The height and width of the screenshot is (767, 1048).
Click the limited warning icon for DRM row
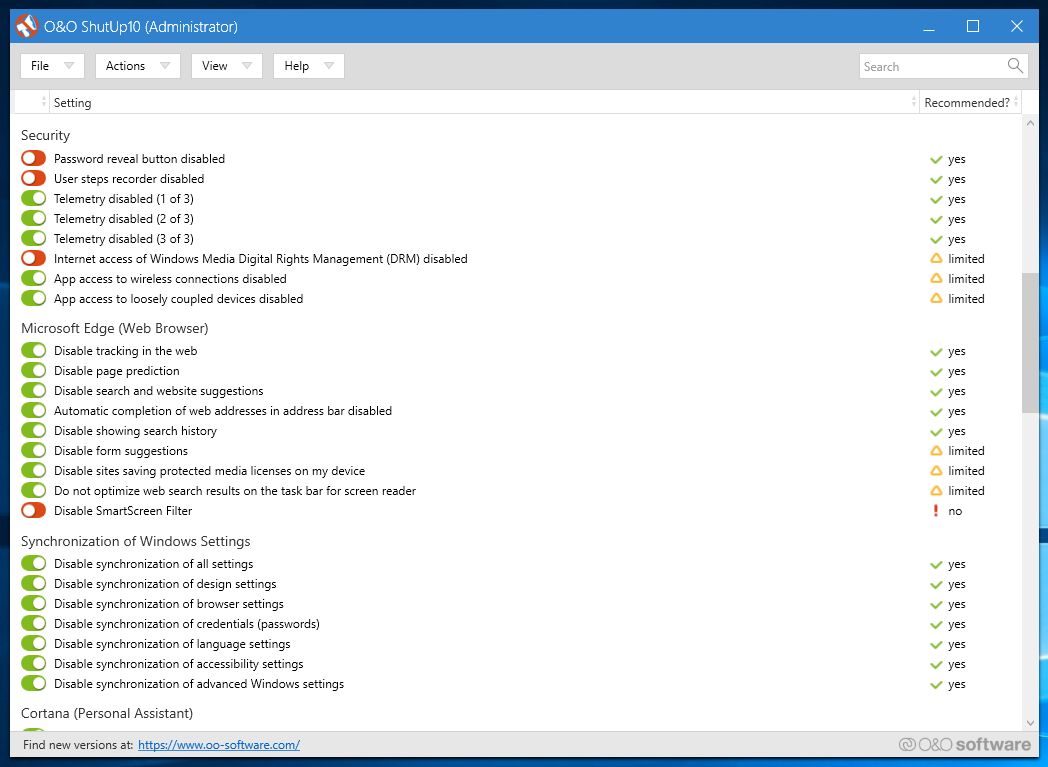(936, 259)
